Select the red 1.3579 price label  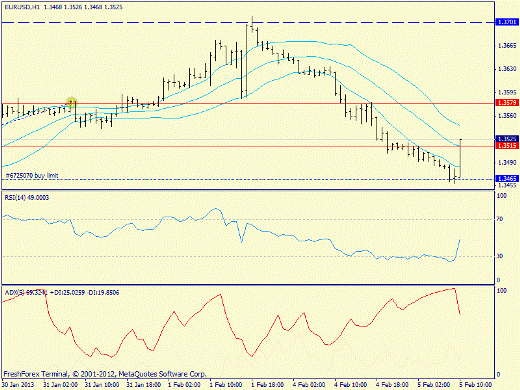[x=507, y=103]
